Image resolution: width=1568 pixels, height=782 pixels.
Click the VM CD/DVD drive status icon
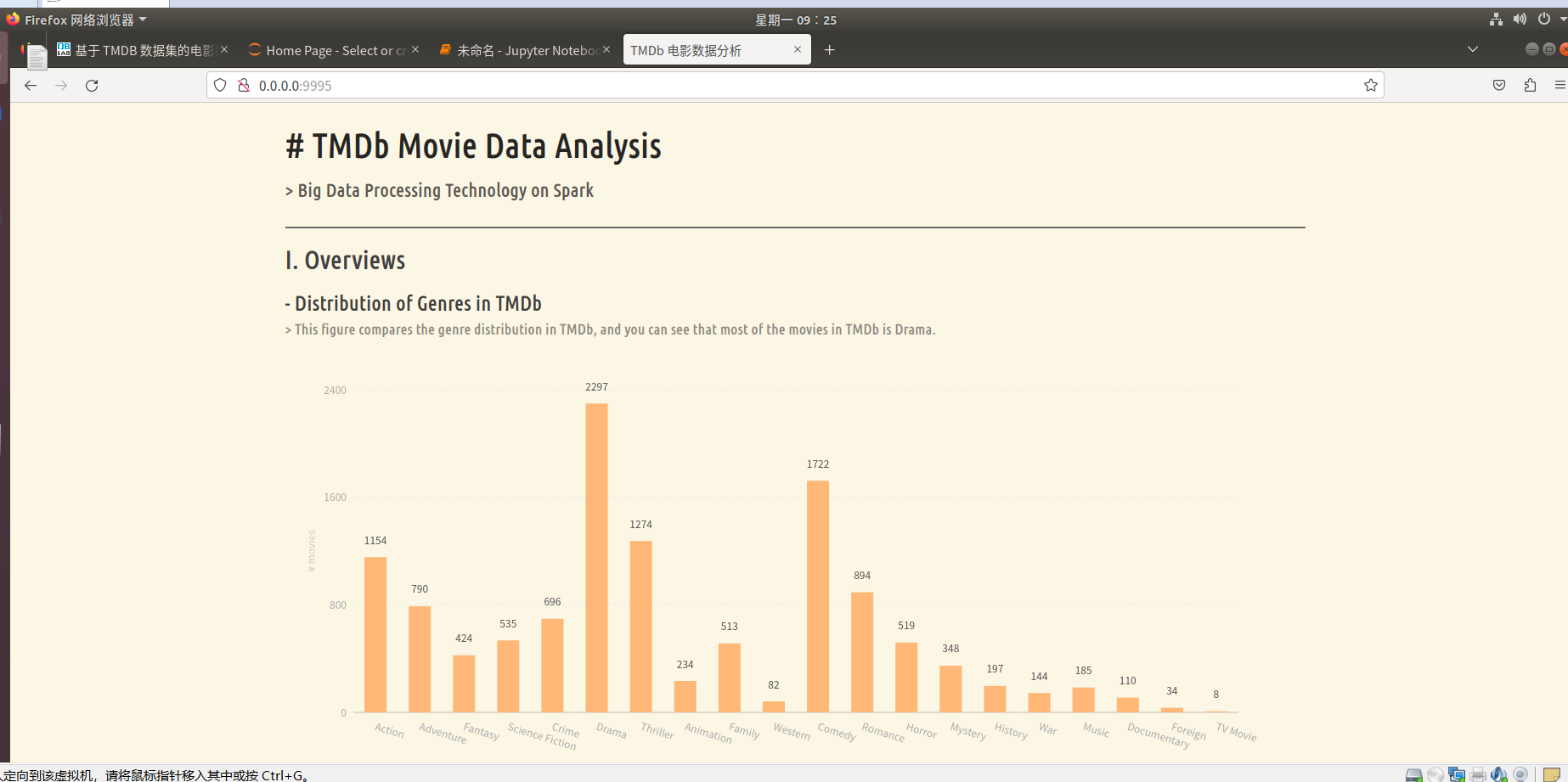click(1435, 774)
